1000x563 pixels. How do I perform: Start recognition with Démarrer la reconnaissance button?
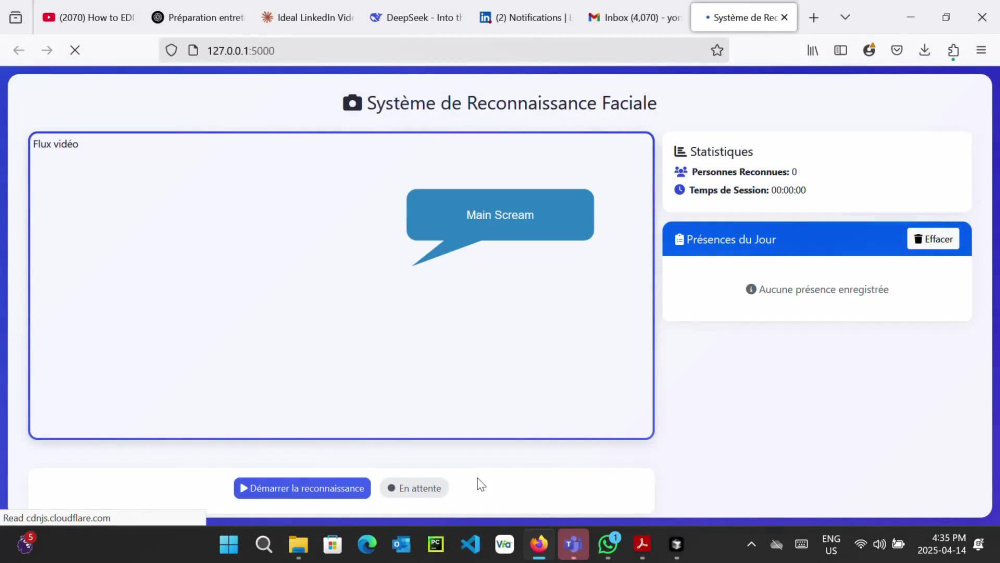click(302, 488)
